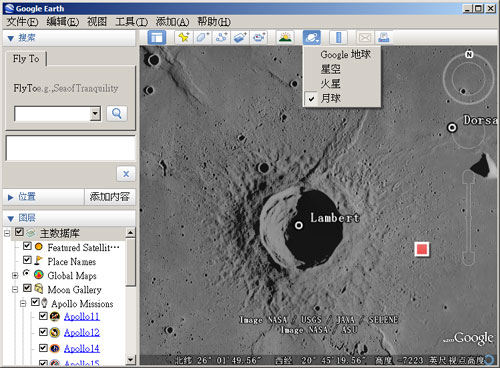Clear search results with the X button
The height and width of the screenshot is (368, 500).
coord(126,174)
